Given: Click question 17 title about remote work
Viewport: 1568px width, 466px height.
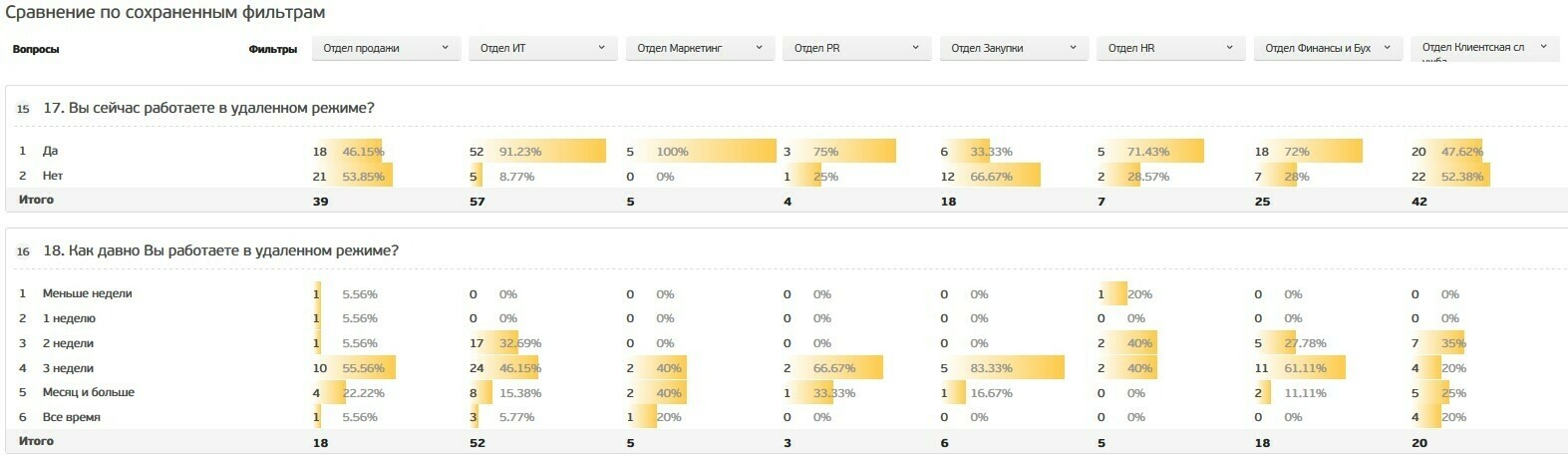Looking at the screenshot, I should pos(208,108).
